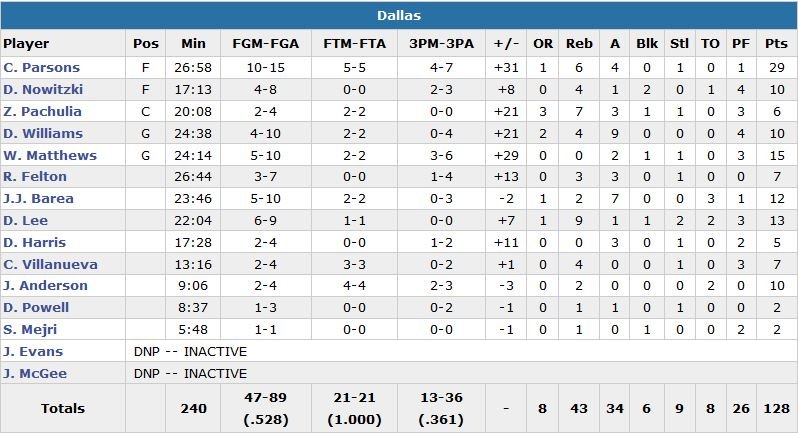798x433 pixels.
Task: Click the Dallas team header
Action: point(399,15)
